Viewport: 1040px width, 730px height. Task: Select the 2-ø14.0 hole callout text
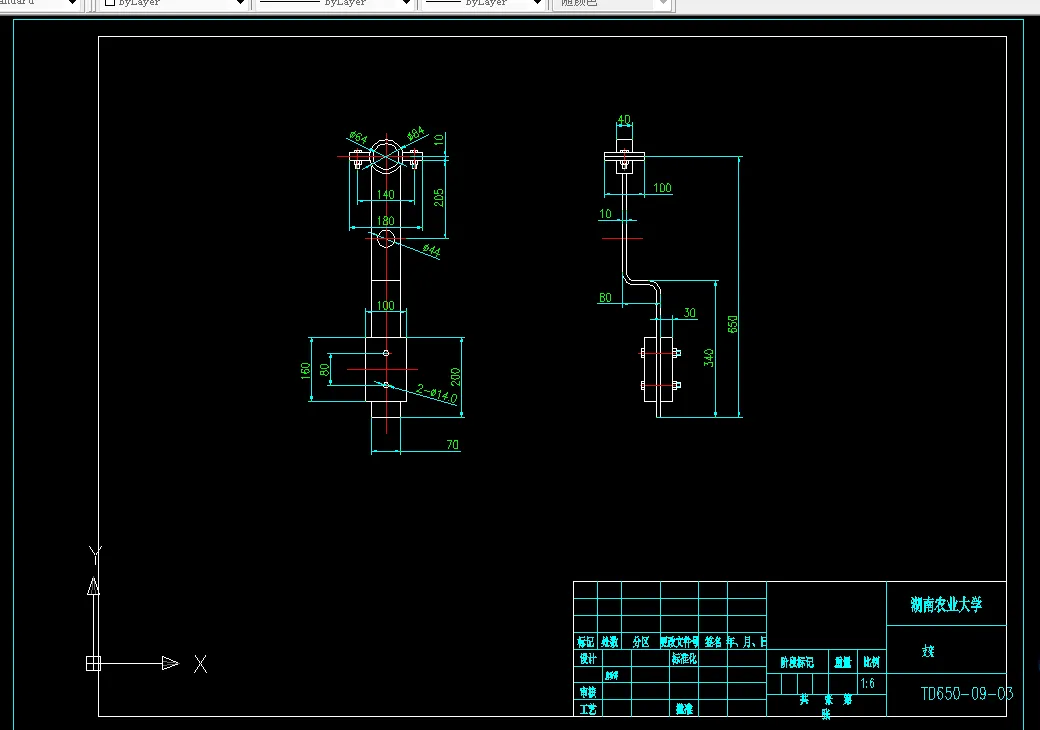[x=437, y=394]
